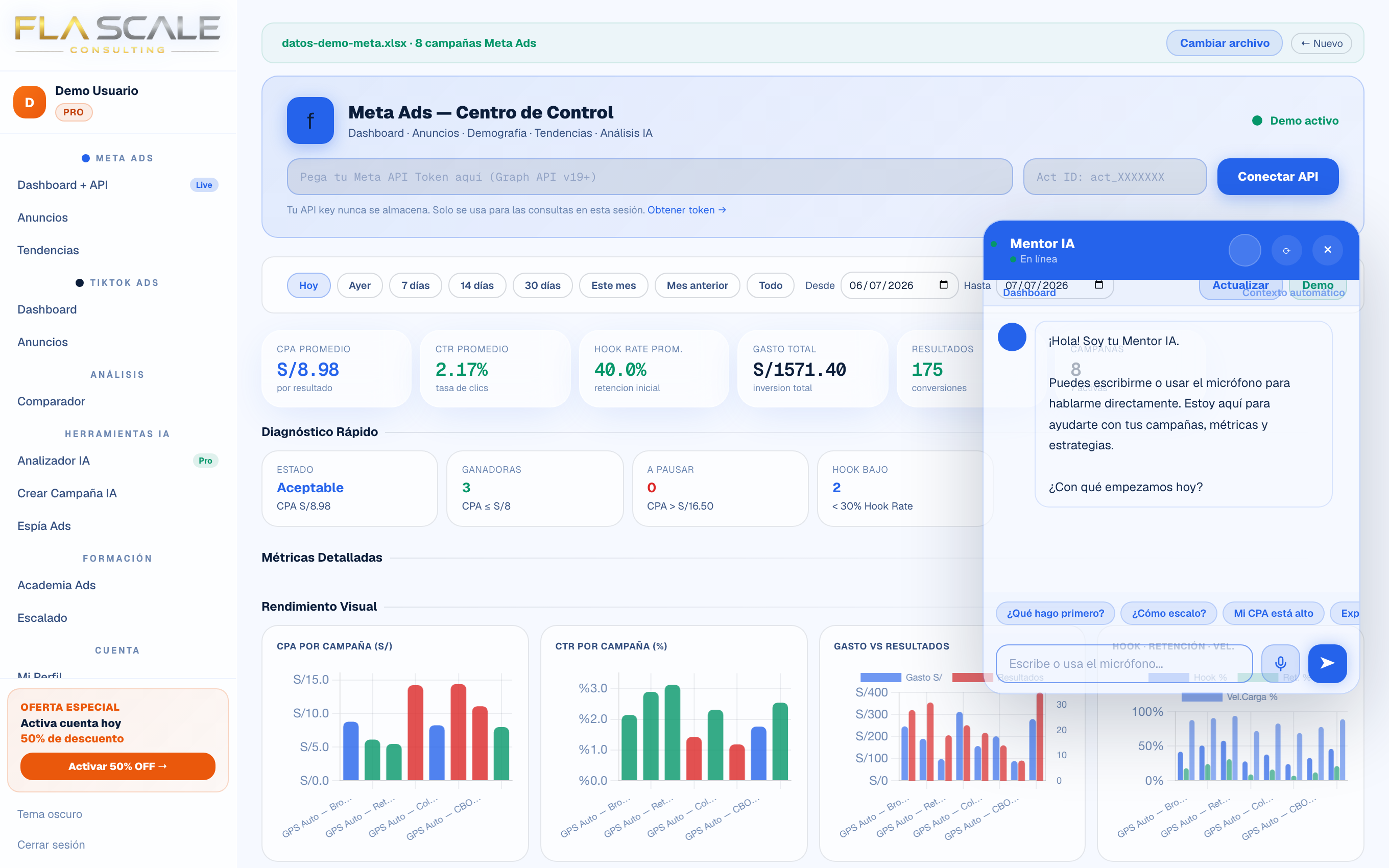The image size is (1389, 868).
Task: Click the Cambiar archivo button
Action: (1224, 43)
